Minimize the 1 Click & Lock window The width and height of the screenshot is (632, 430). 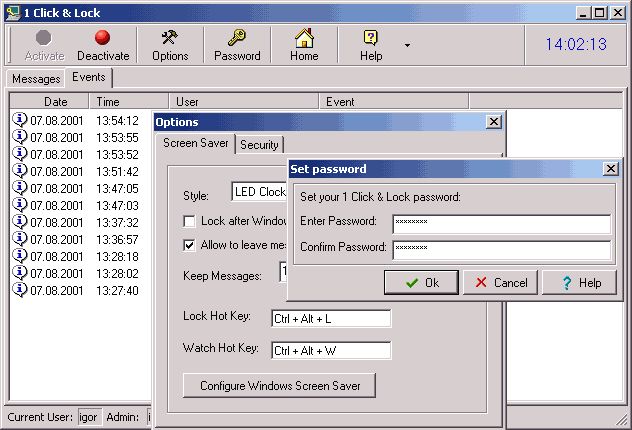pyautogui.click(x=582, y=13)
